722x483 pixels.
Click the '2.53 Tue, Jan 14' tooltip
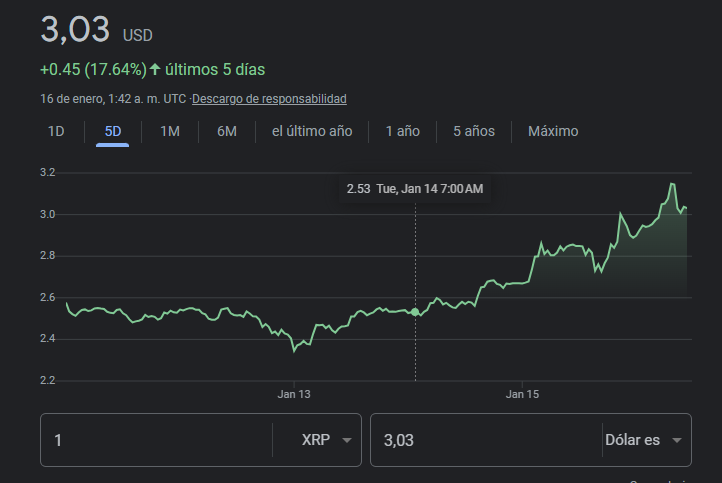point(414,189)
